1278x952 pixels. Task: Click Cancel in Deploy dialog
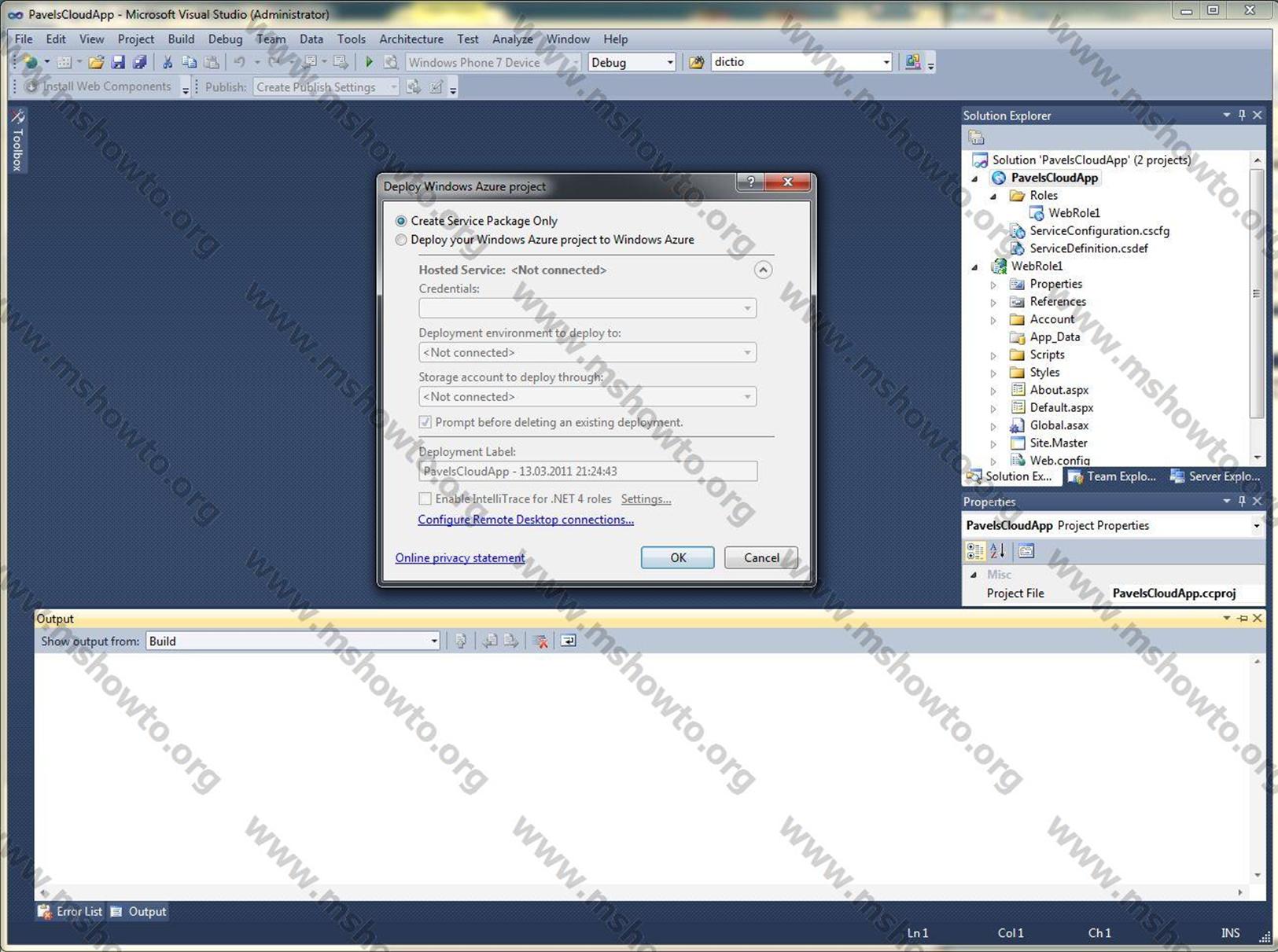pos(761,557)
